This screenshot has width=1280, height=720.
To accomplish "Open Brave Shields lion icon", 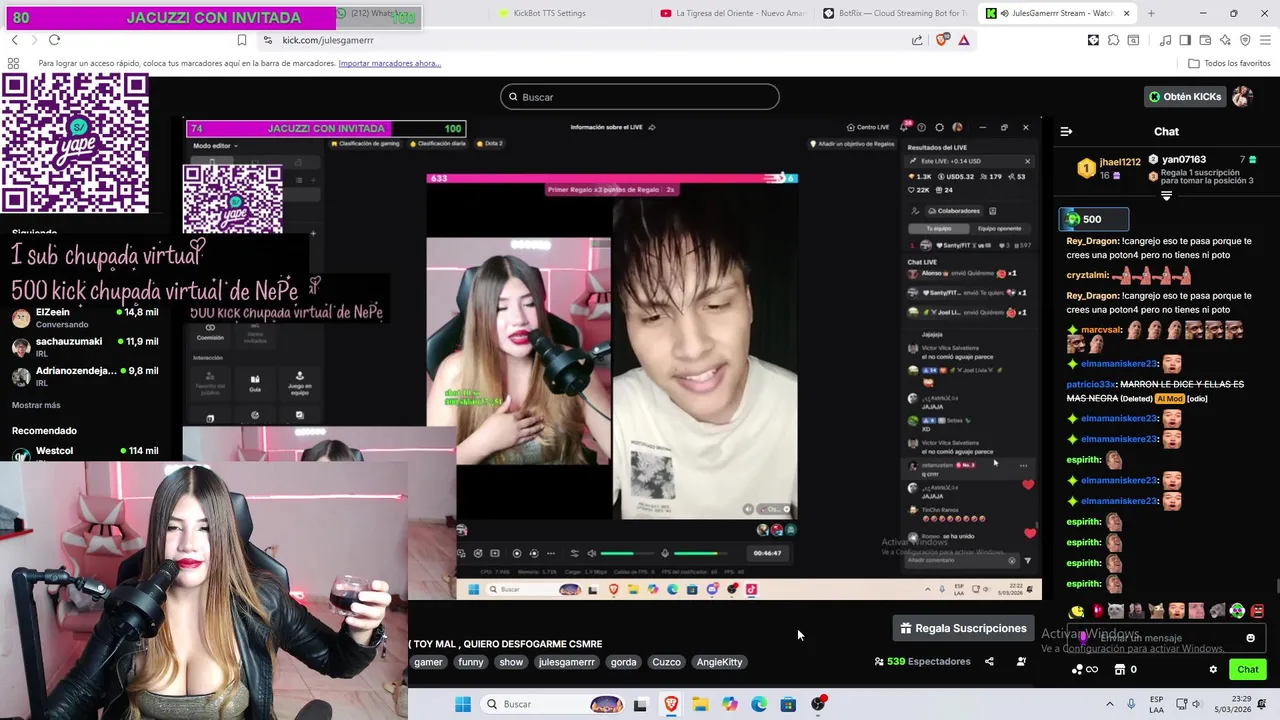I will coord(942,40).
